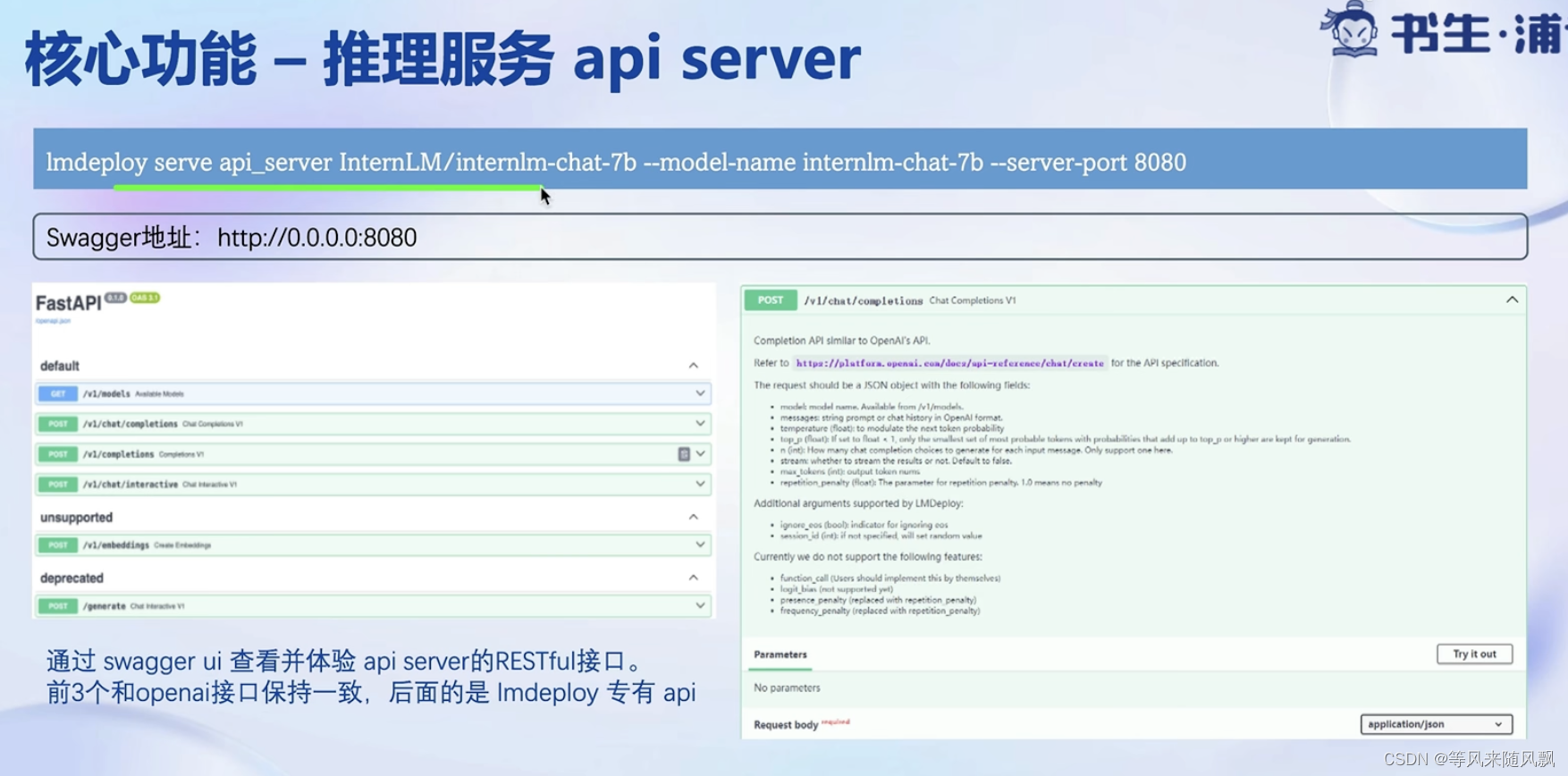
Task: Click the /generate path text
Action: pyautogui.click(x=104, y=606)
